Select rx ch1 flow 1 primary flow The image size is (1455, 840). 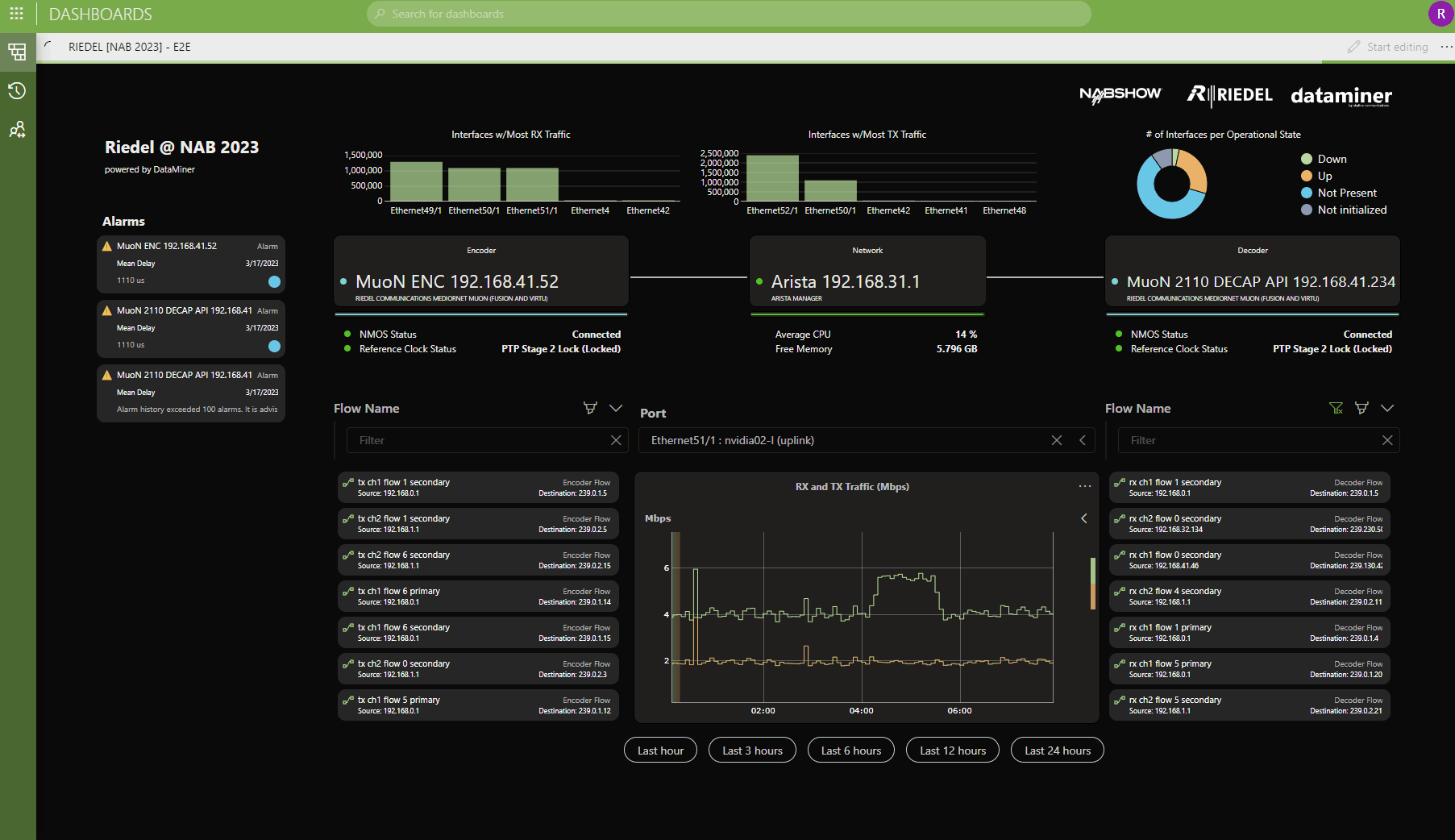[x=1249, y=632]
